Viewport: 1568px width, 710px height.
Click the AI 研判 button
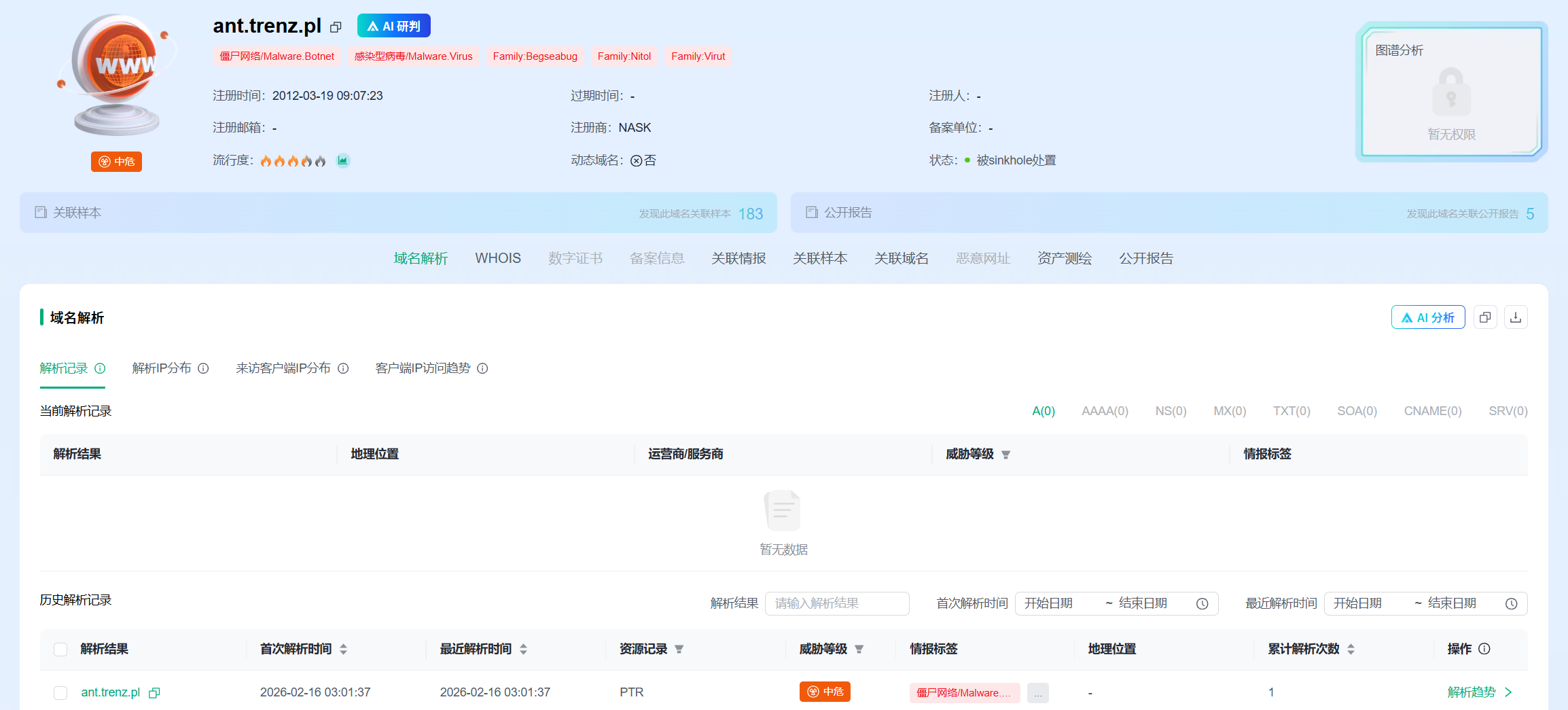tap(394, 26)
